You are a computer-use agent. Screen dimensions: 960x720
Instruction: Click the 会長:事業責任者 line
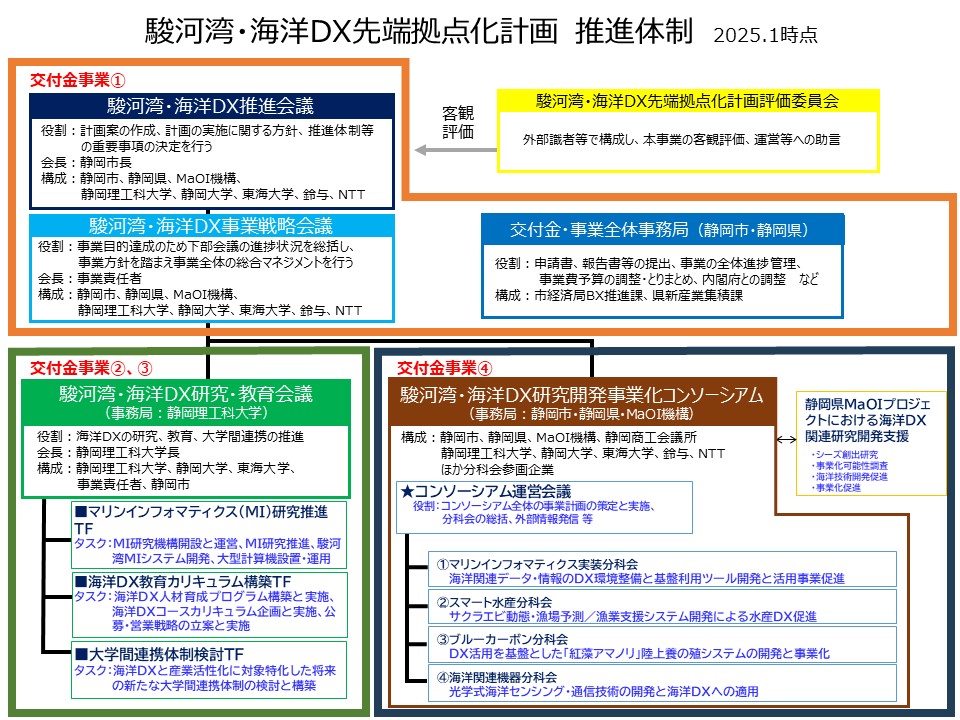(90, 279)
